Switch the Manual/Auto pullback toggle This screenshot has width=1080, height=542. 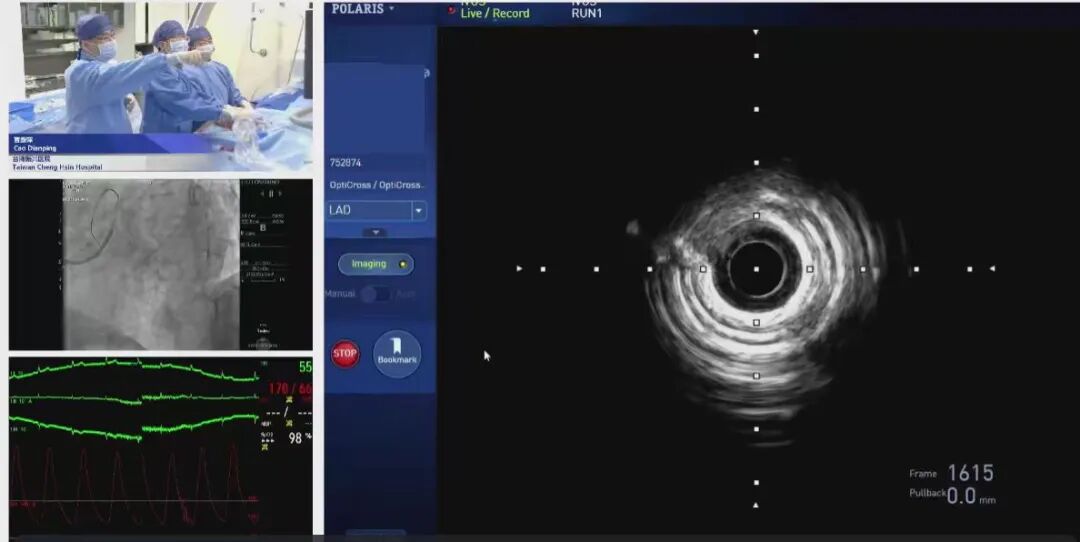click(375, 294)
